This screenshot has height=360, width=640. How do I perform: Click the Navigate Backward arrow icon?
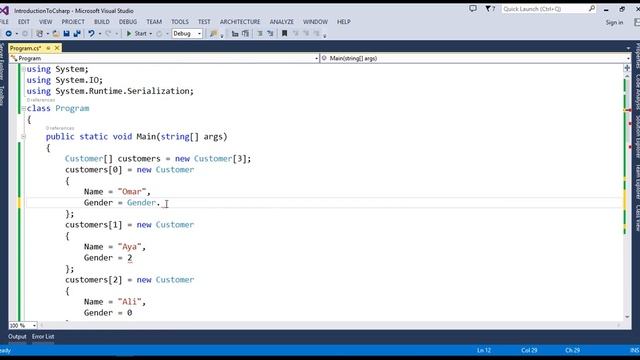click(8, 33)
